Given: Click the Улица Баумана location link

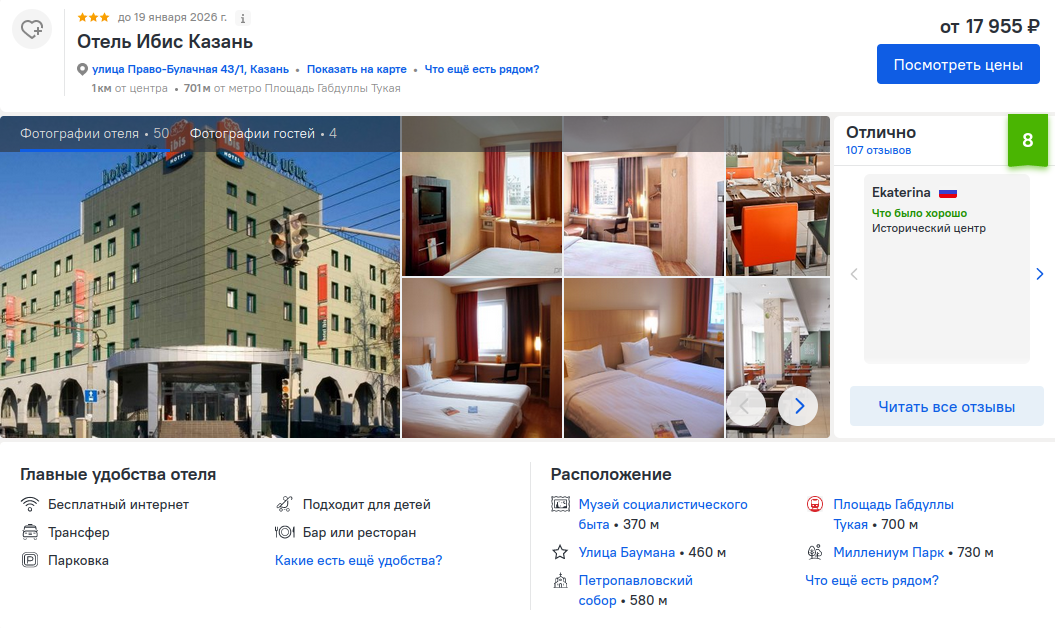Looking at the screenshot, I should point(626,552).
